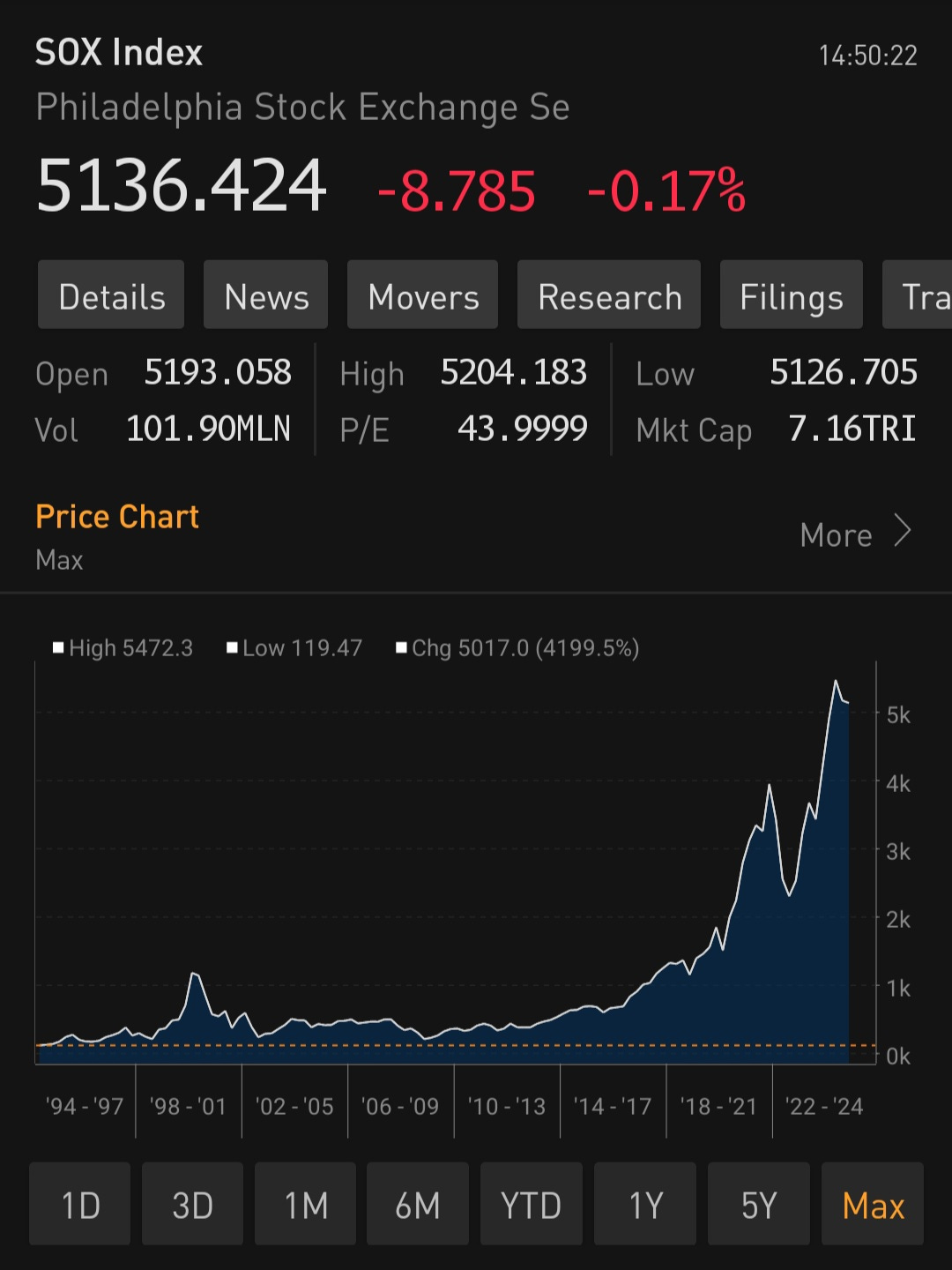This screenshot has width=952, height=1270.
Task: Open the Details tab
Action: coord(111,295)
